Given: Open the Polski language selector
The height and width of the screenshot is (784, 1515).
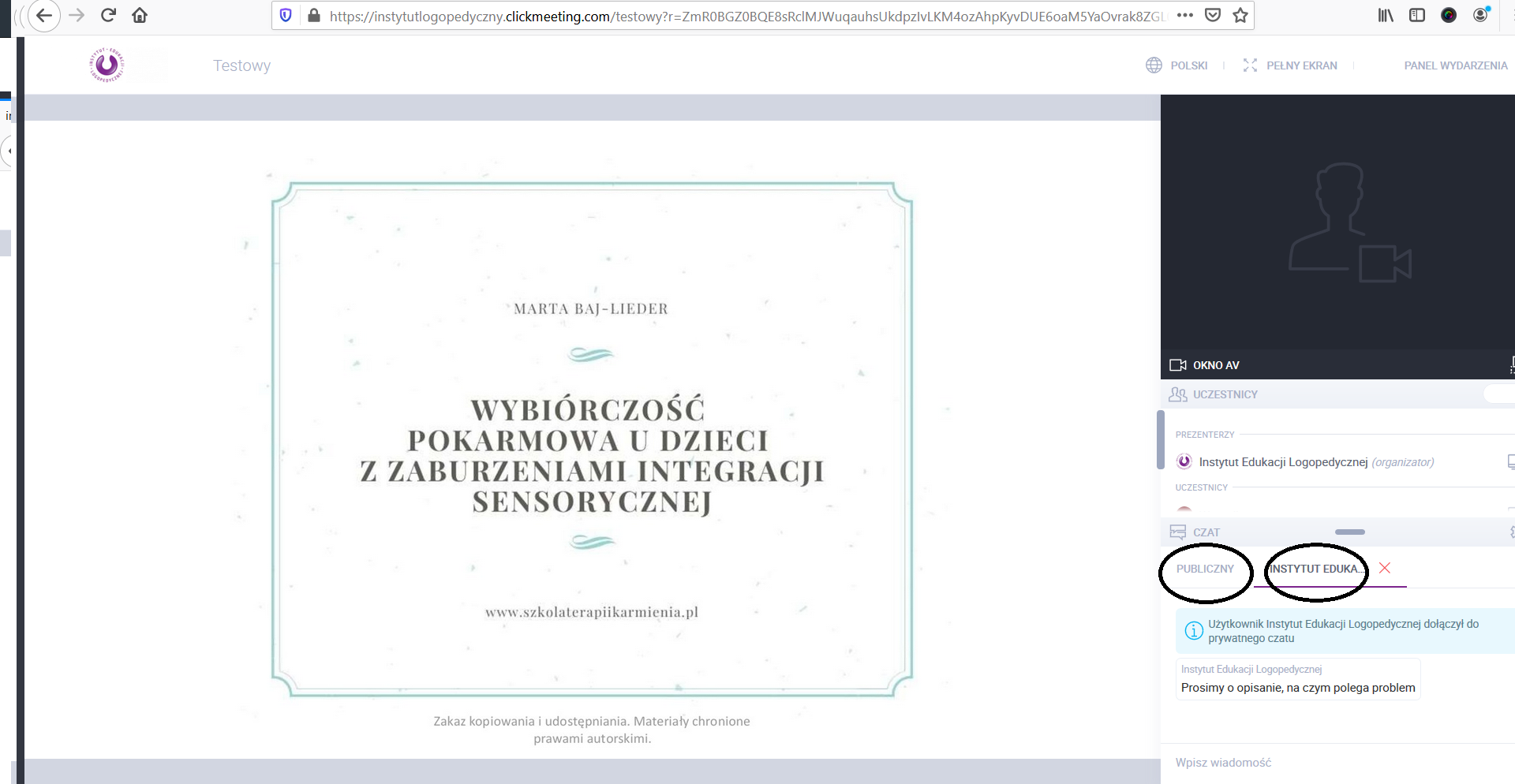Looking at the screenshot, I should [x=1177, y=65].
